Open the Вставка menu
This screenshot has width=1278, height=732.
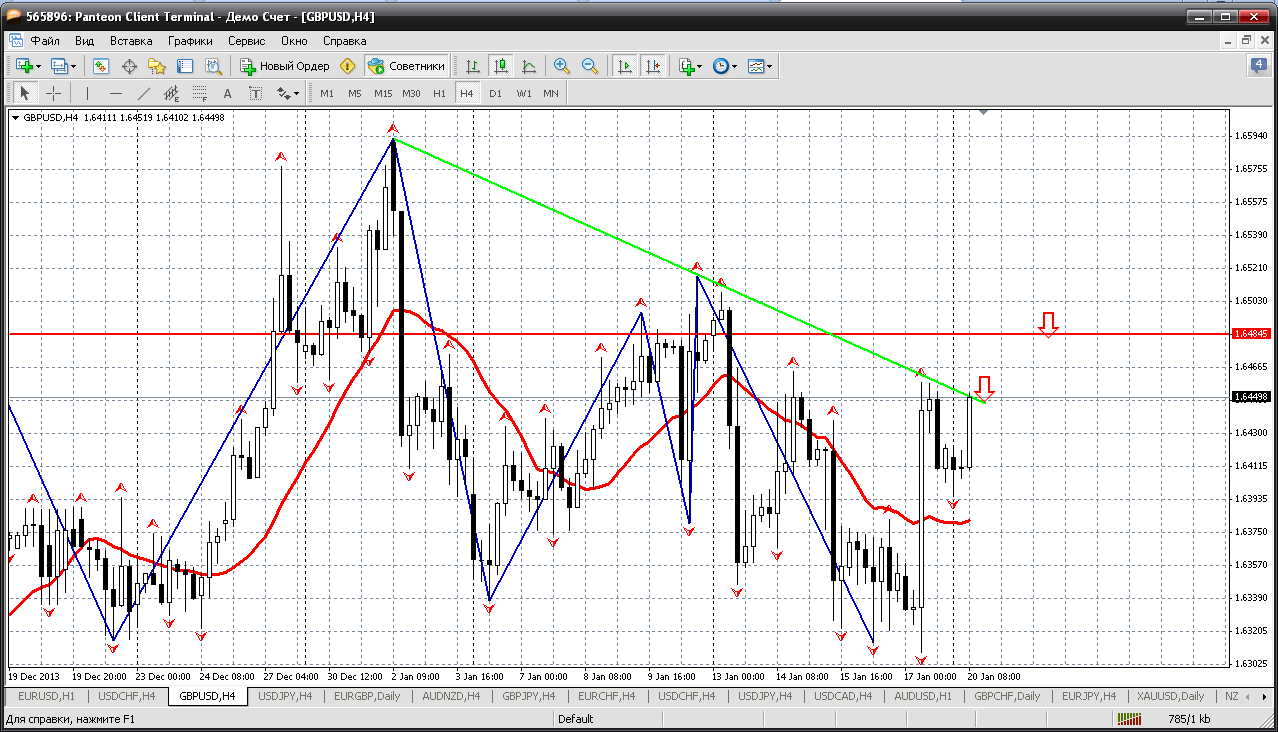click(x=131, y=41)
